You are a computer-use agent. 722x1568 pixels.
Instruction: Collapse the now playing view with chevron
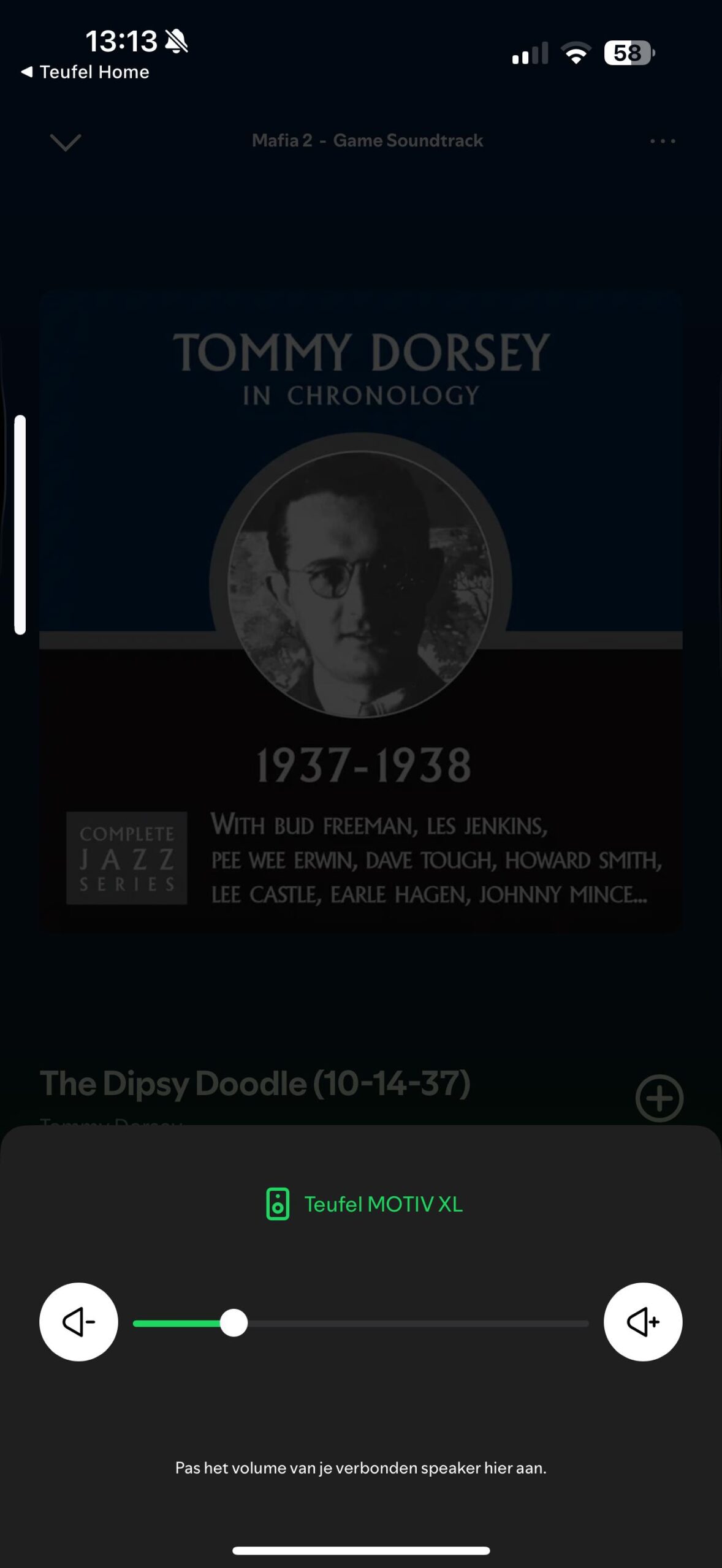click(x=65, y=142)
